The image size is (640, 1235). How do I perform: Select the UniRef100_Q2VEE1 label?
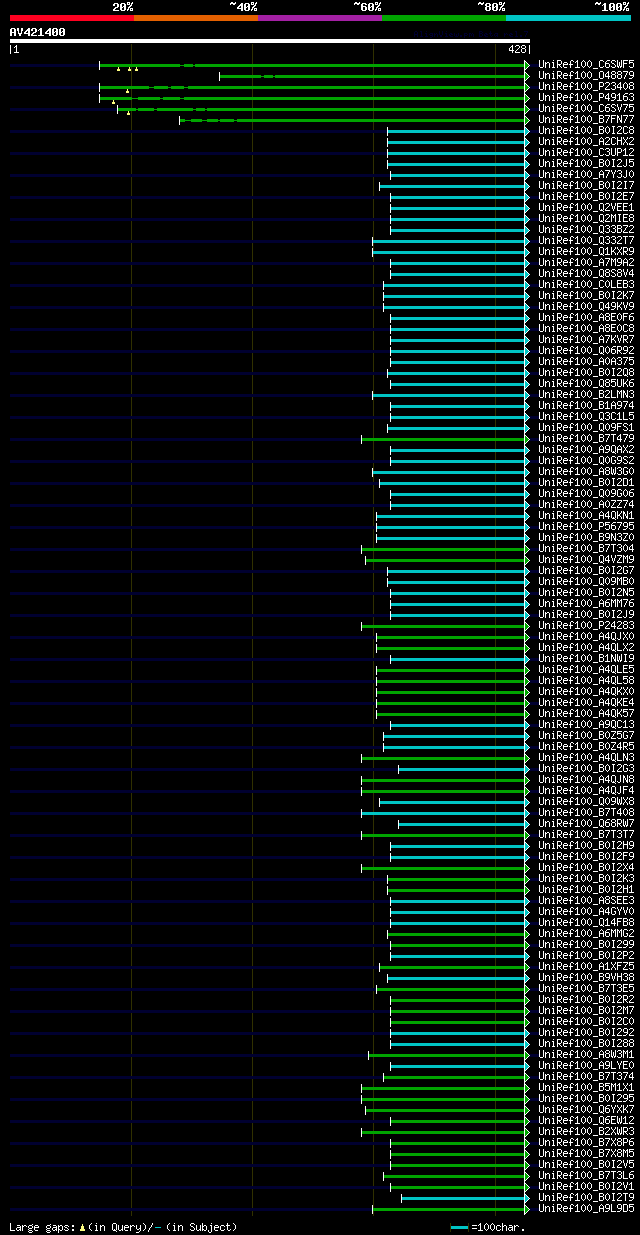(586, 207)
